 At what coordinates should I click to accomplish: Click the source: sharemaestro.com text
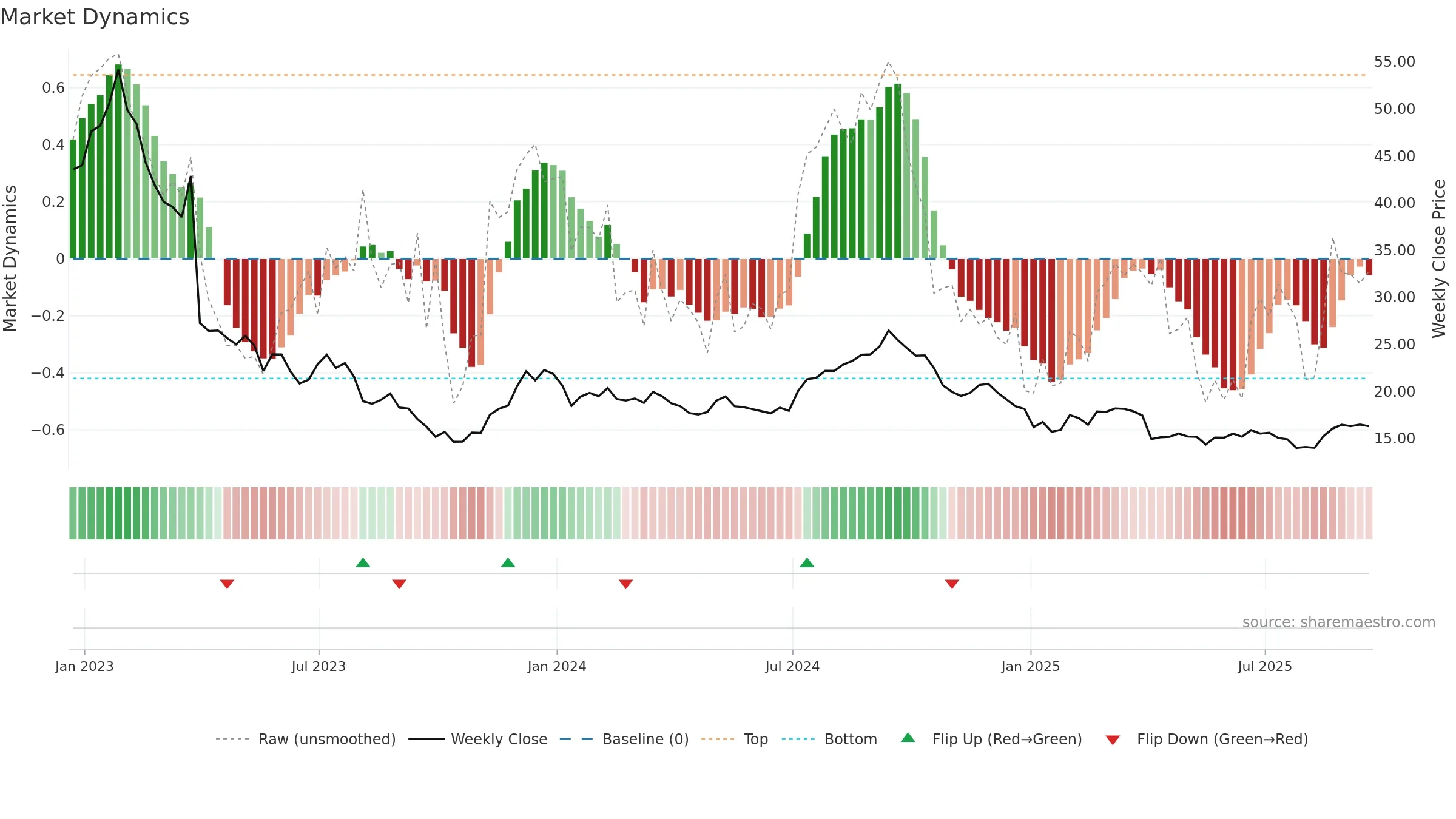pyautogui.click(x=1339, y=622)
